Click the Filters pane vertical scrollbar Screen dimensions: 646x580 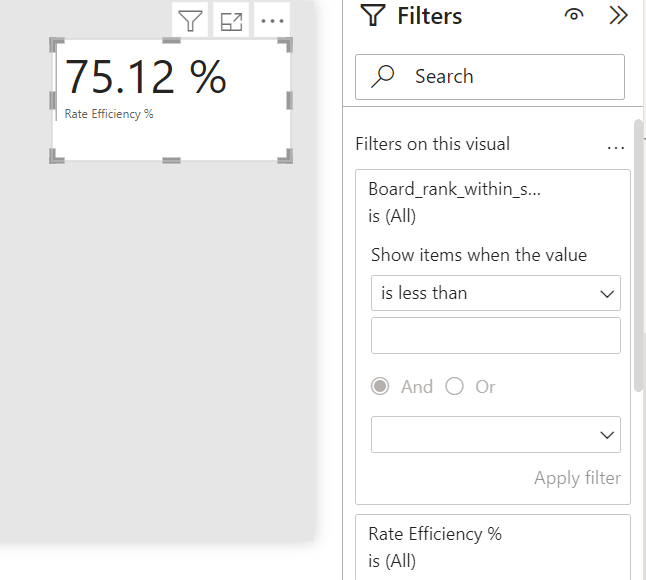pos(638,255)
